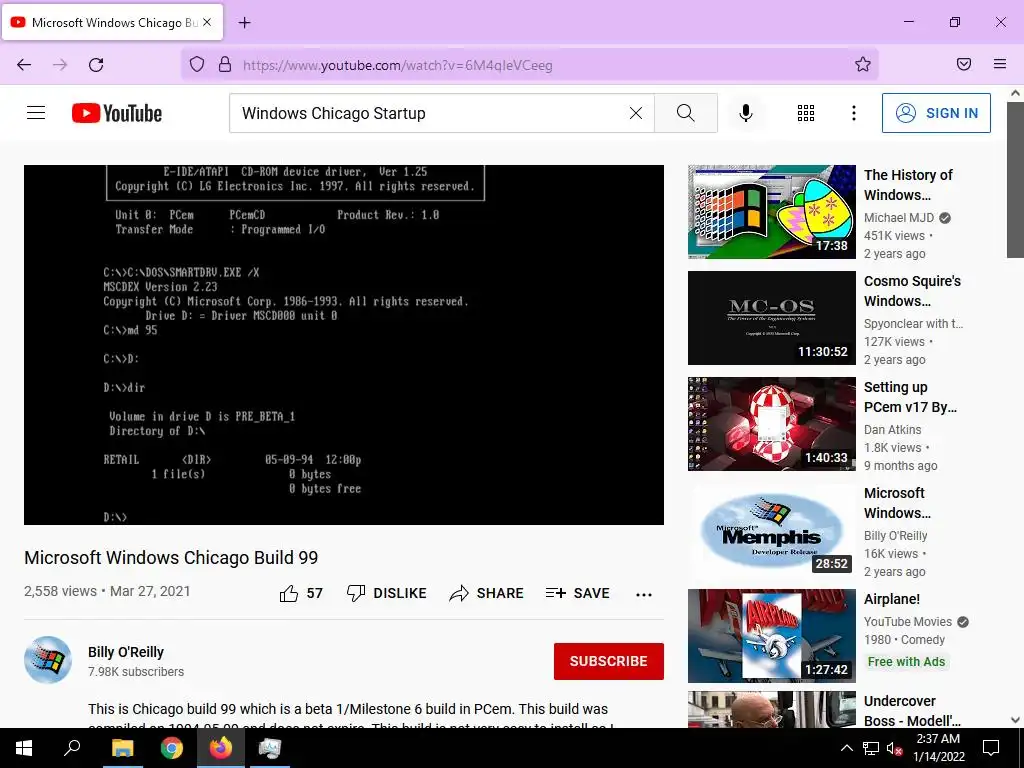Open the Windows Start menu
Image resolution: width=1024 pixels, height=768 pixels.
point(24,748)
